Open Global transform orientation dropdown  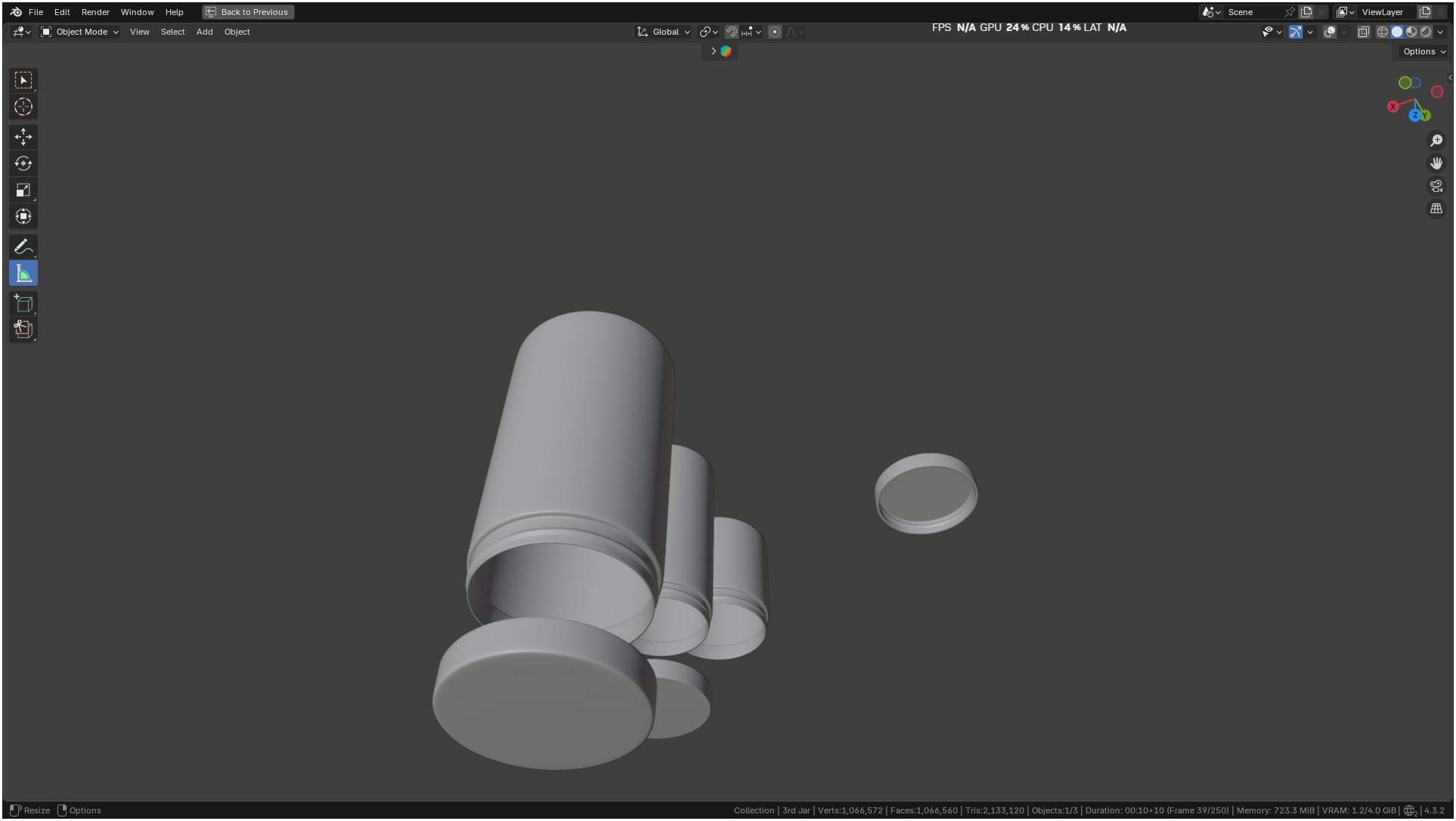[x=664, y=32]
